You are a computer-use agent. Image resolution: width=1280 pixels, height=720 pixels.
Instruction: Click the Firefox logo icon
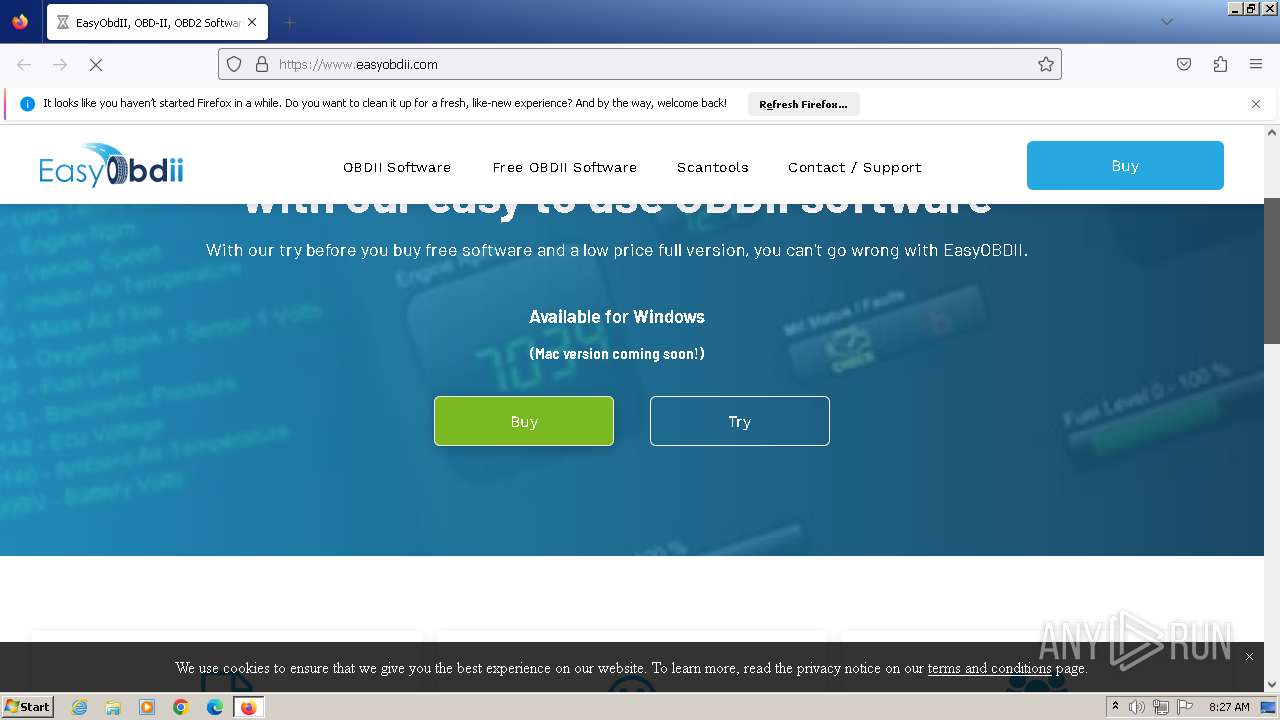coord(20,22)
